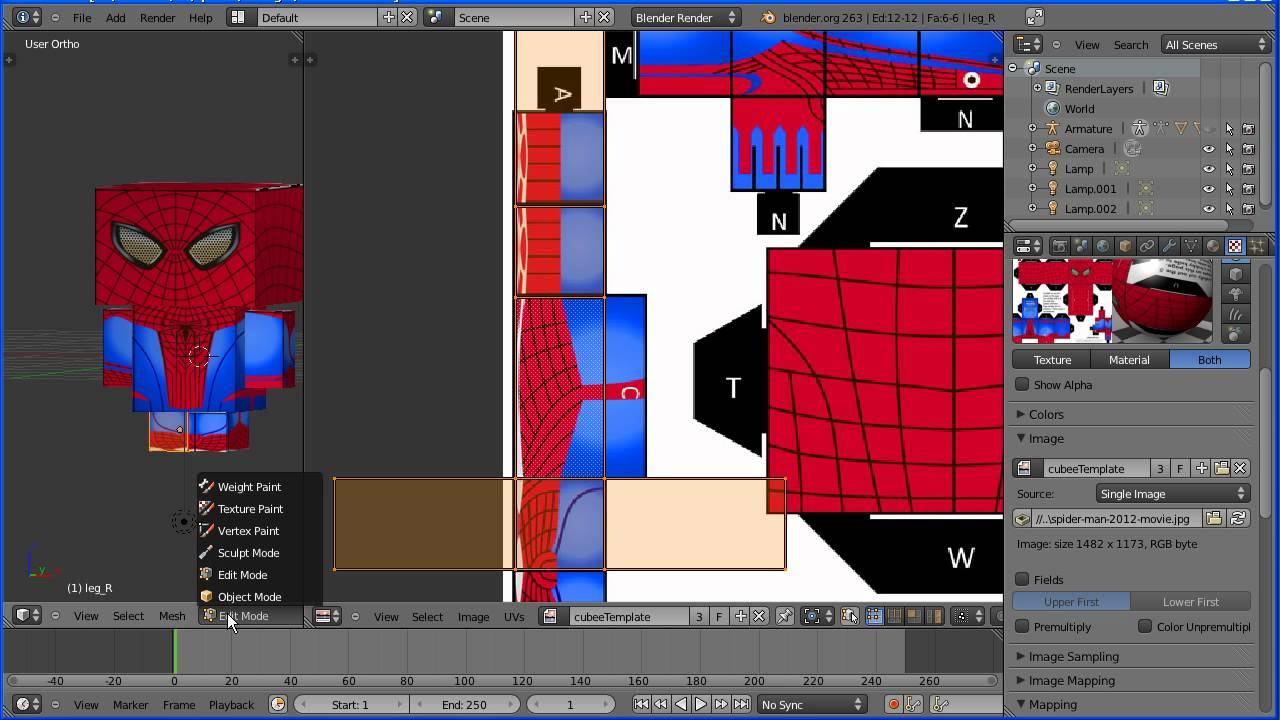Set texture preview to monkey shape
1280x720 pixels.
click(x=1237, y=294)
